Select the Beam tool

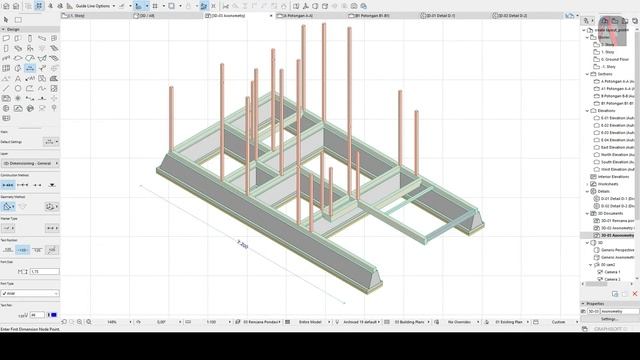pyautogui.click(x=42, y=38)
